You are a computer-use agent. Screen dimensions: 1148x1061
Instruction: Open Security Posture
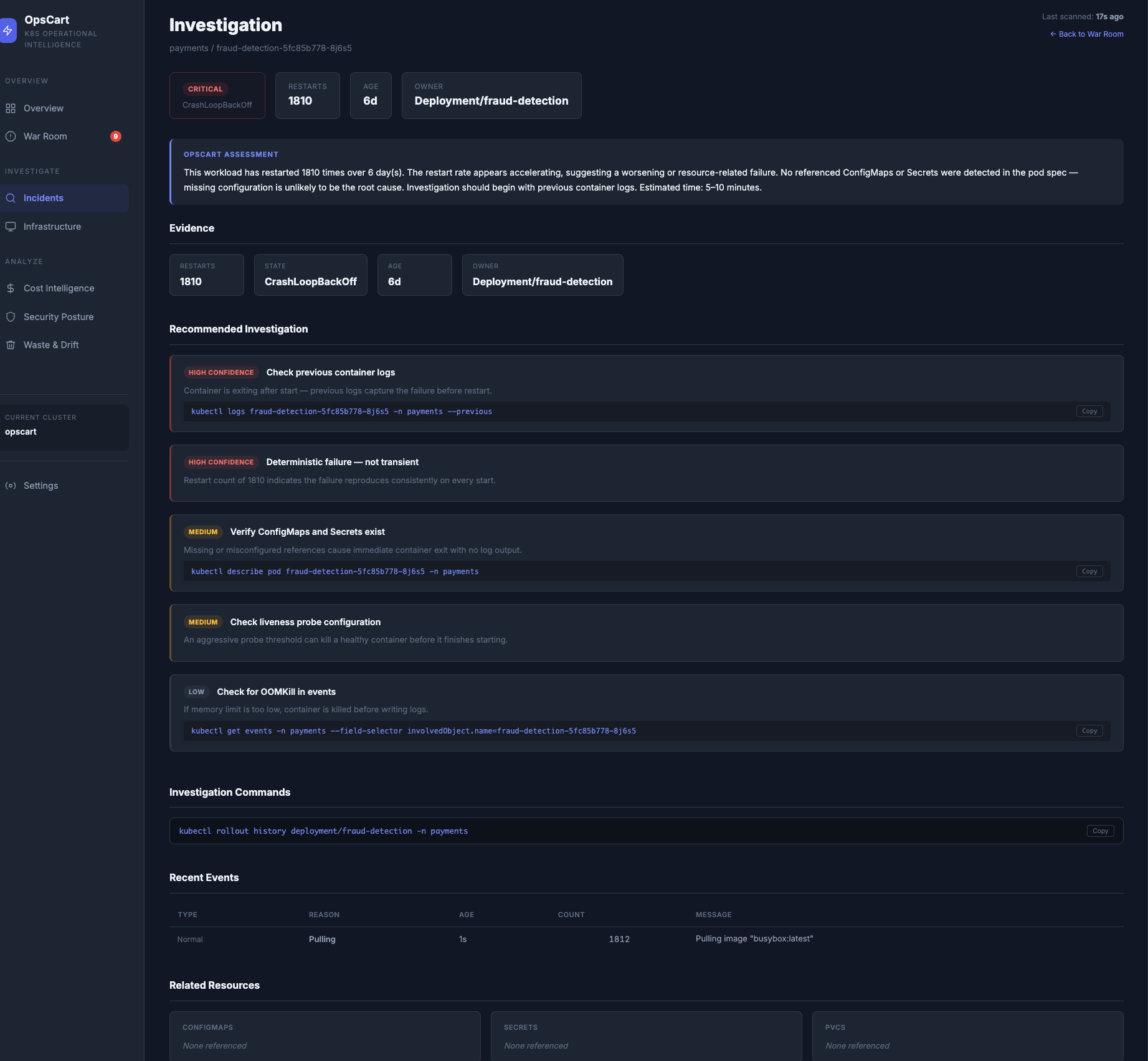coord(65,317)
